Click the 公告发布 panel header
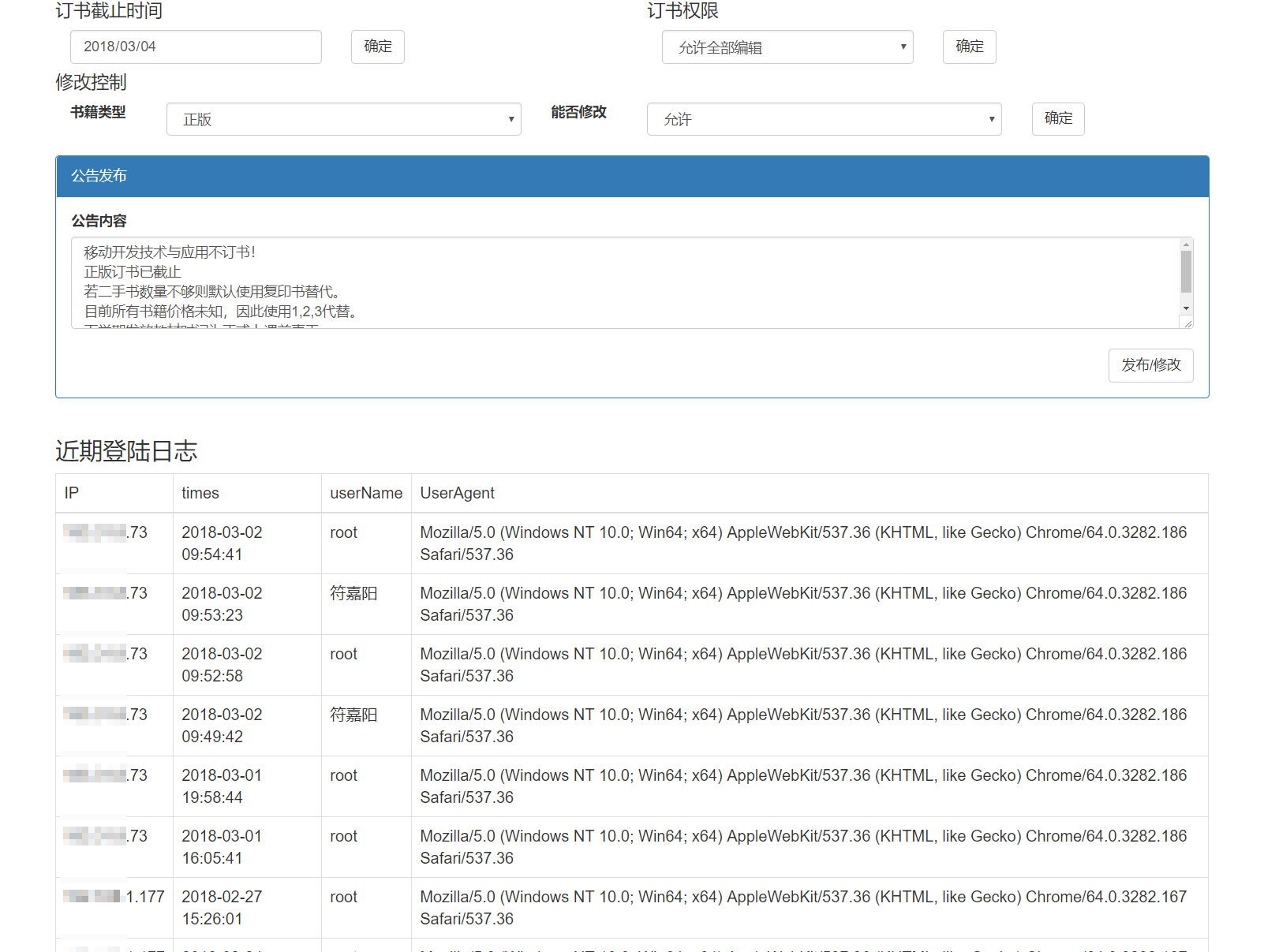Viewport: 1264px width, 952px height. [632, 176]
